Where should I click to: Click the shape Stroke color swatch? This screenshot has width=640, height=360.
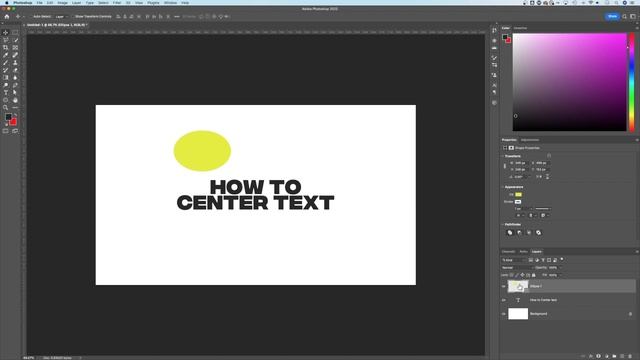pyautogui.click(x=518, y=202)
